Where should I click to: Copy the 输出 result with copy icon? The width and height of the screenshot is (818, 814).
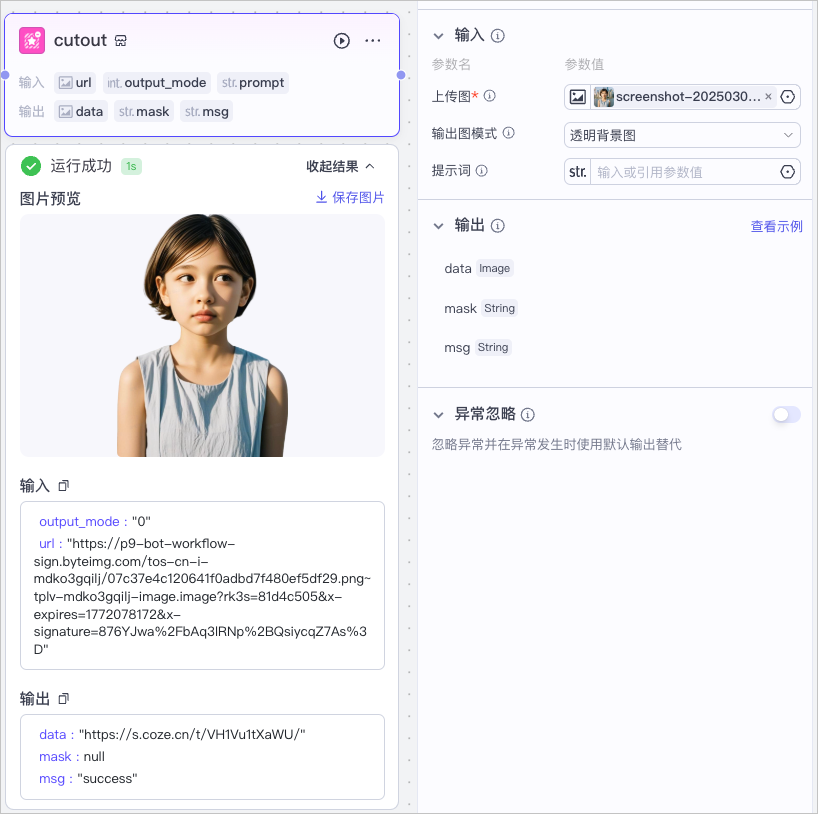(x=64, y=699)
